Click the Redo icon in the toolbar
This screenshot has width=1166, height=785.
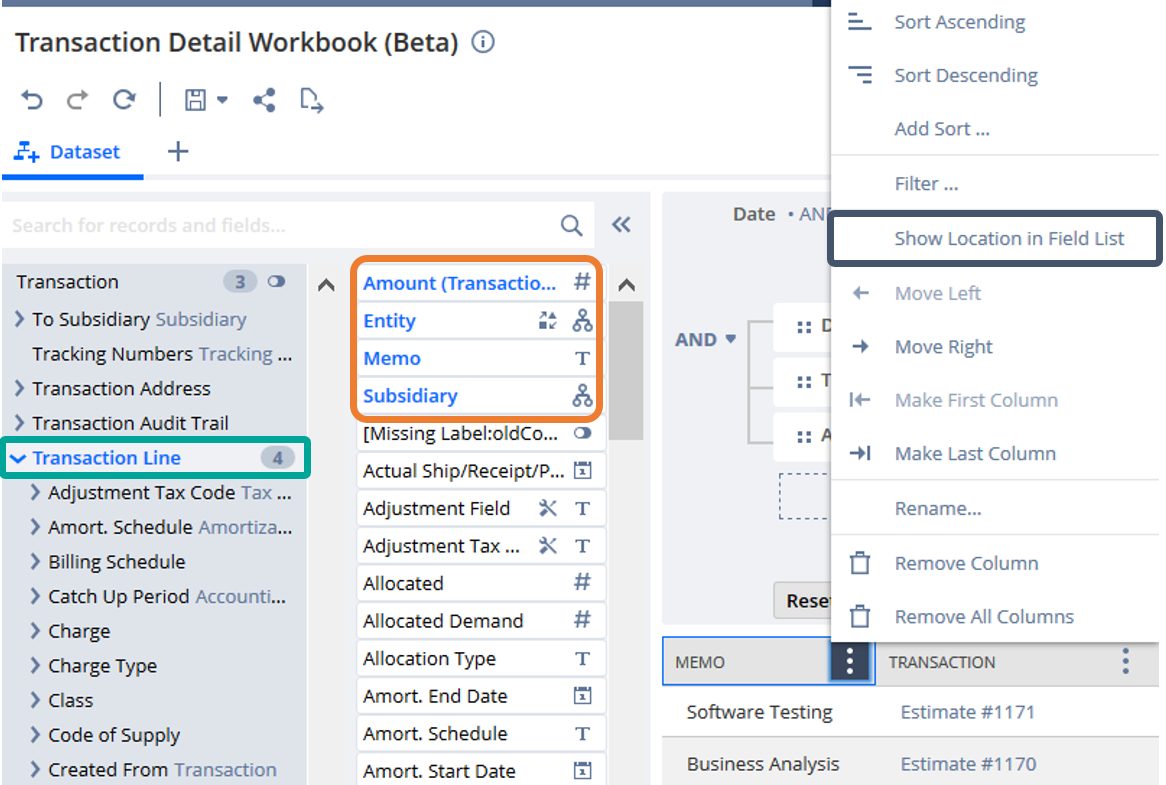(x=78, y=100)
